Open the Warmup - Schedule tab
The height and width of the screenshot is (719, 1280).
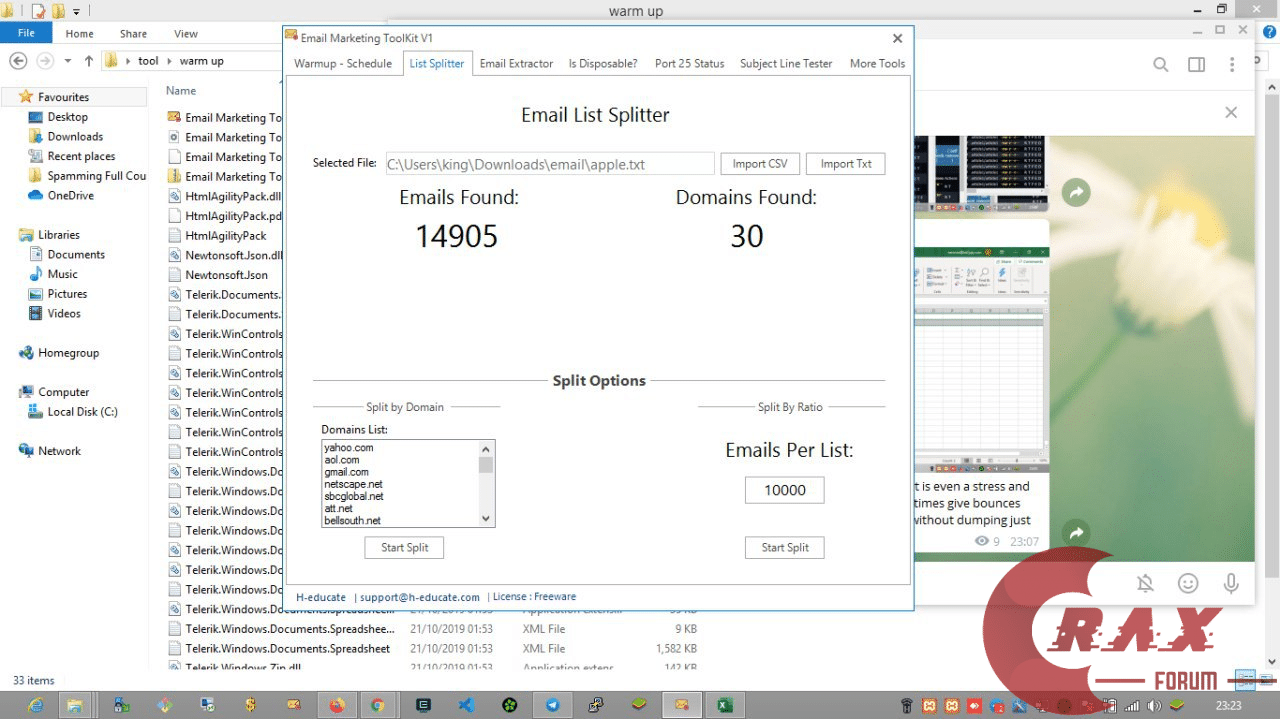pos(343,63)
